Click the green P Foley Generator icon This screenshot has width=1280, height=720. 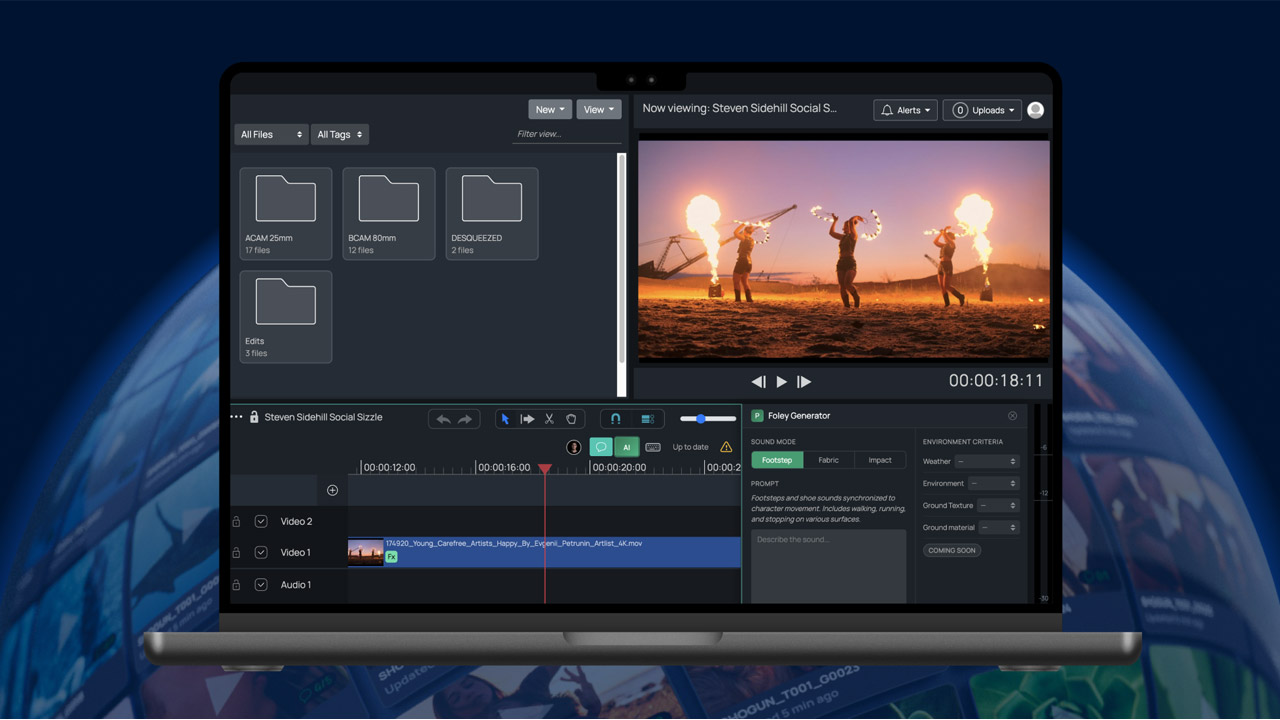(x=757, y=416)
